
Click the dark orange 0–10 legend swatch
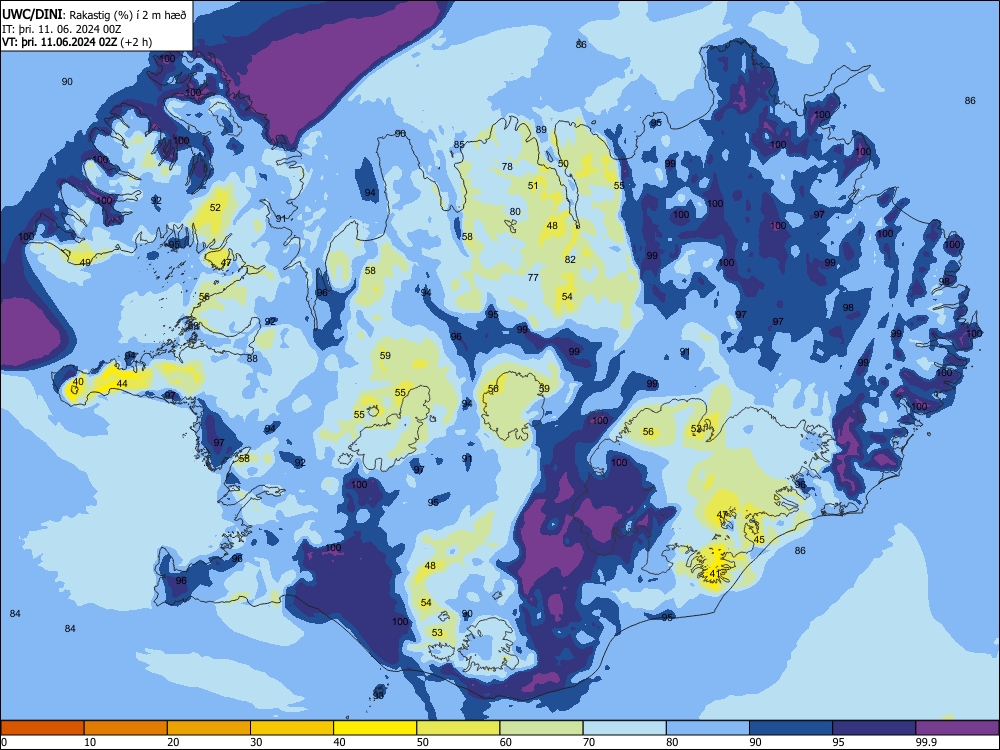click(x=42, y=728)
